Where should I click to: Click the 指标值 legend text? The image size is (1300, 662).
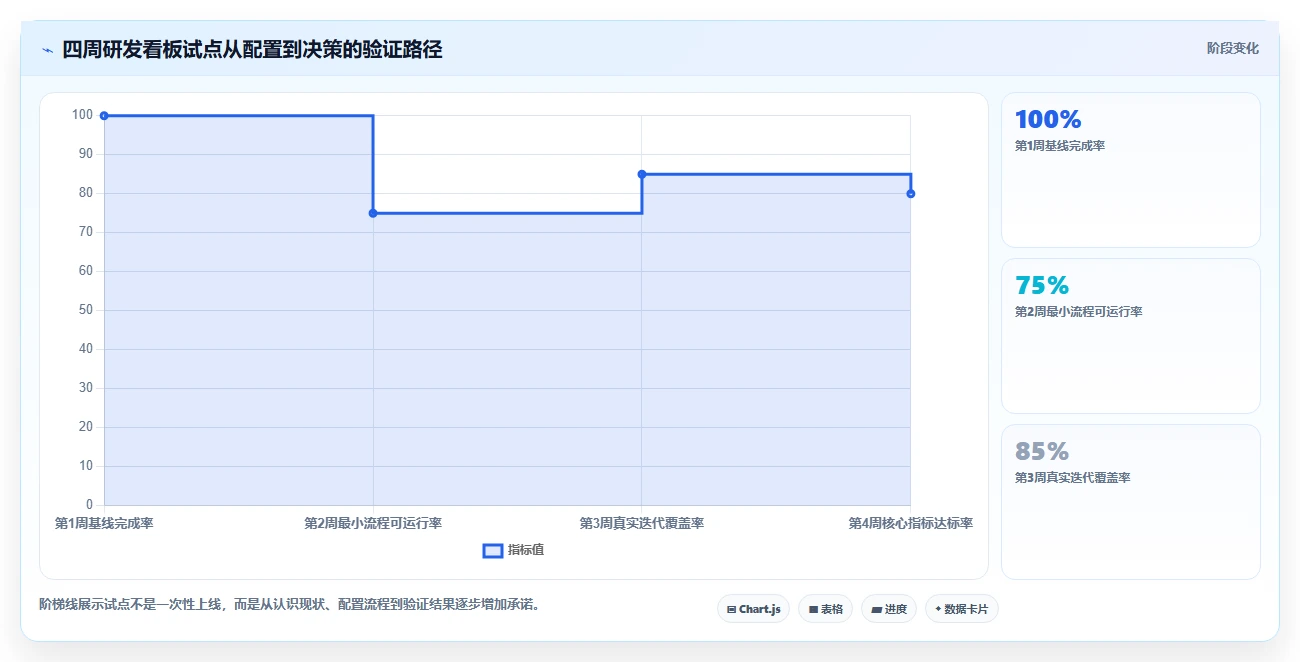[x=526, y=550]
